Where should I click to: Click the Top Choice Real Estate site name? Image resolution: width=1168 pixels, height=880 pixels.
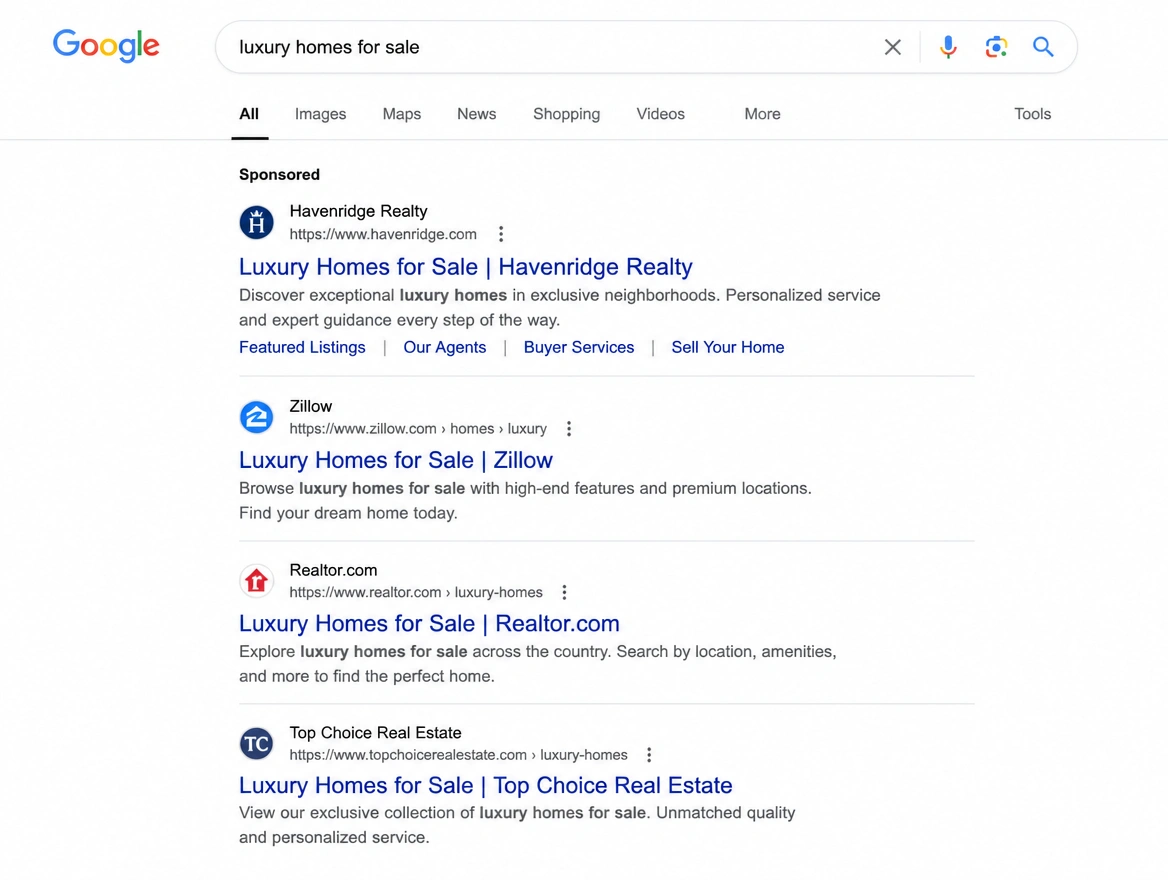375,733
